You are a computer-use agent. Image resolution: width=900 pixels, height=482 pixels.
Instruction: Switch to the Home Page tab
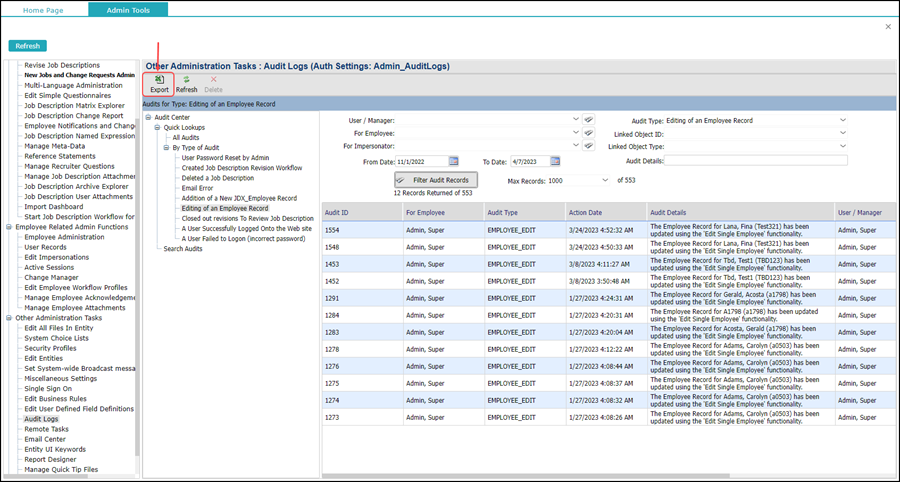43,10
